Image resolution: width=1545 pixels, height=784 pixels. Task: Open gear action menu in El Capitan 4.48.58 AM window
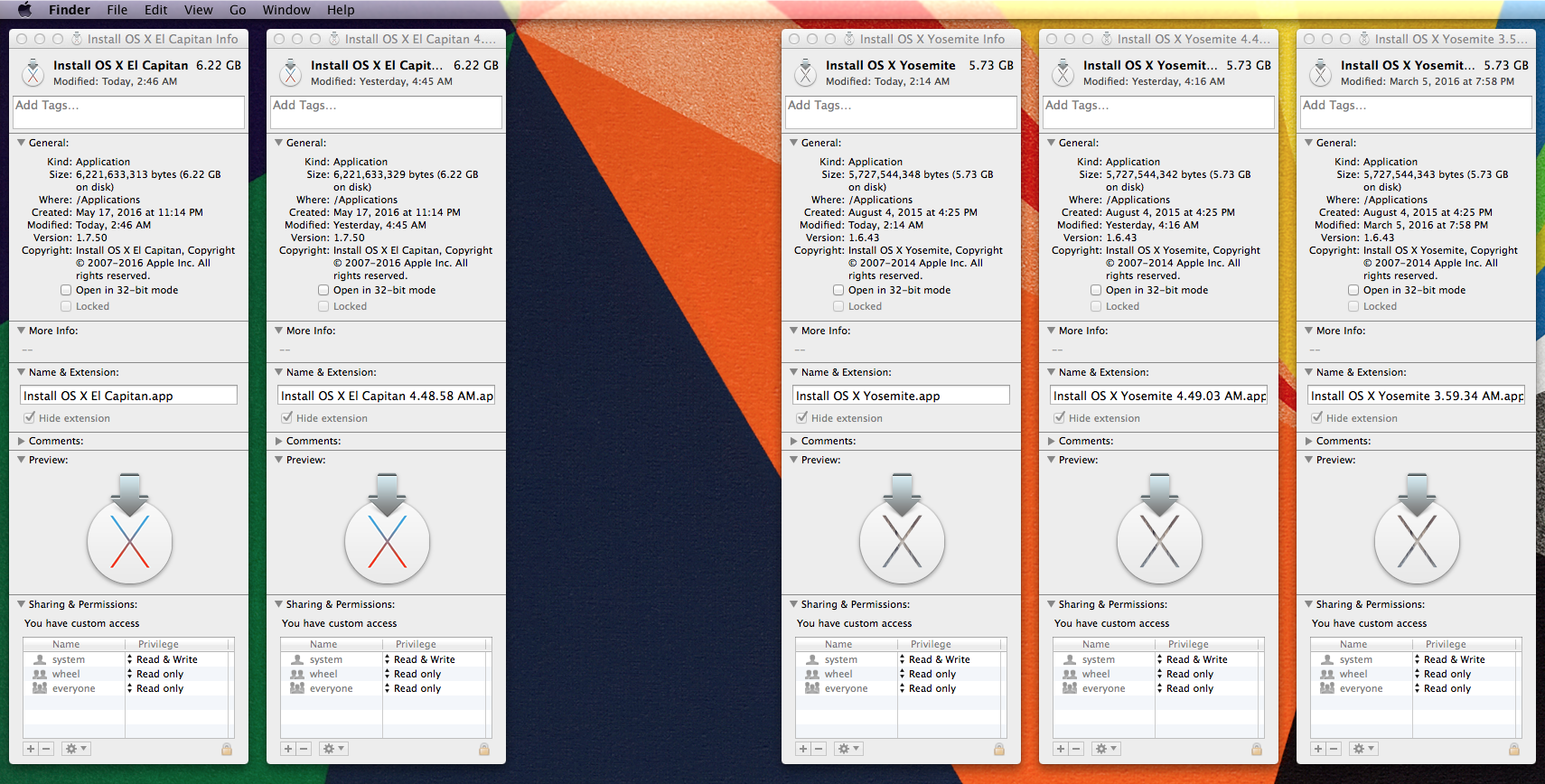(333, 749)
